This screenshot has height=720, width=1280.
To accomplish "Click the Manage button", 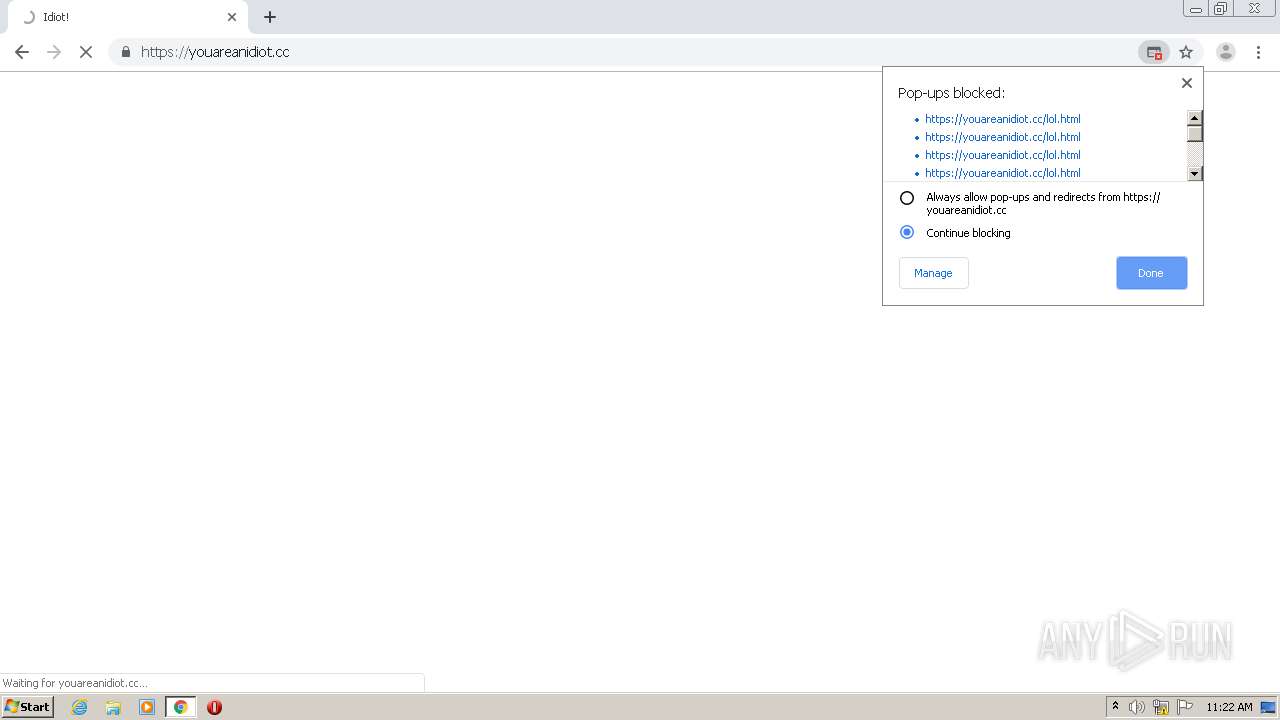I will [x=933, y=273].
